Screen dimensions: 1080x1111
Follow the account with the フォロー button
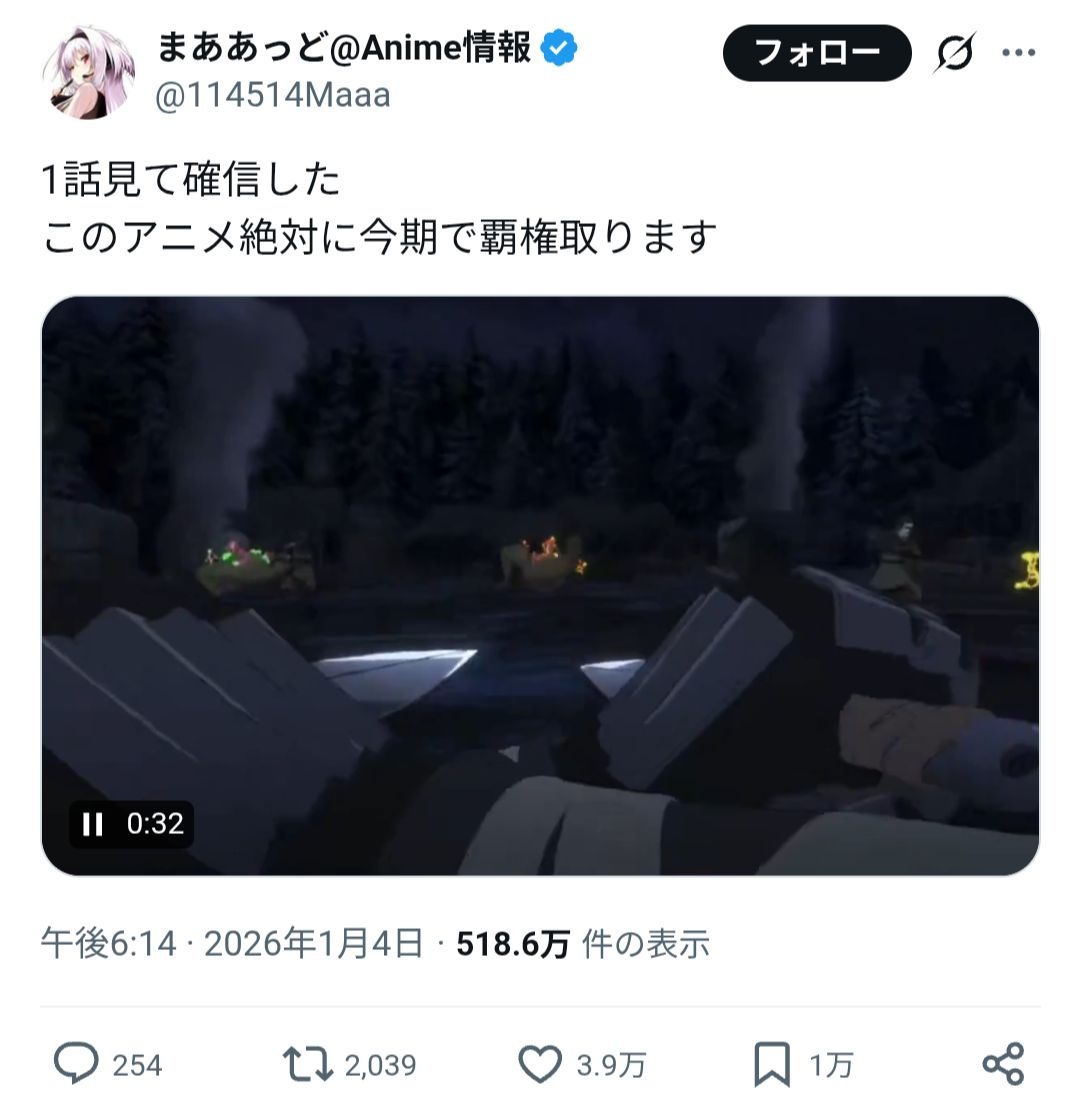click(816, 53)
